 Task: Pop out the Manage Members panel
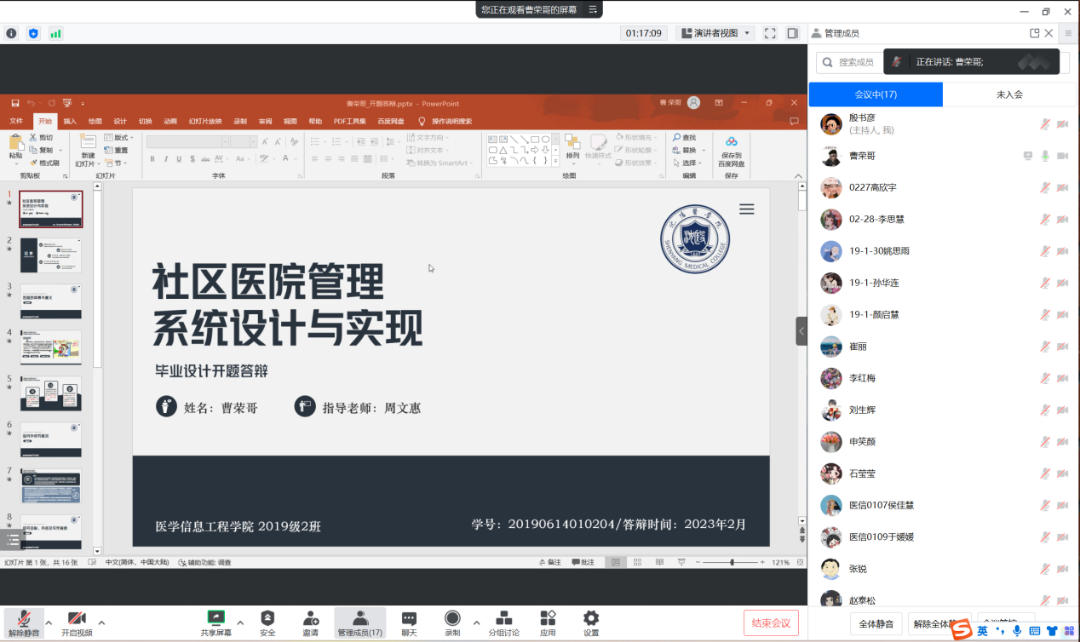pos(1034,33)
